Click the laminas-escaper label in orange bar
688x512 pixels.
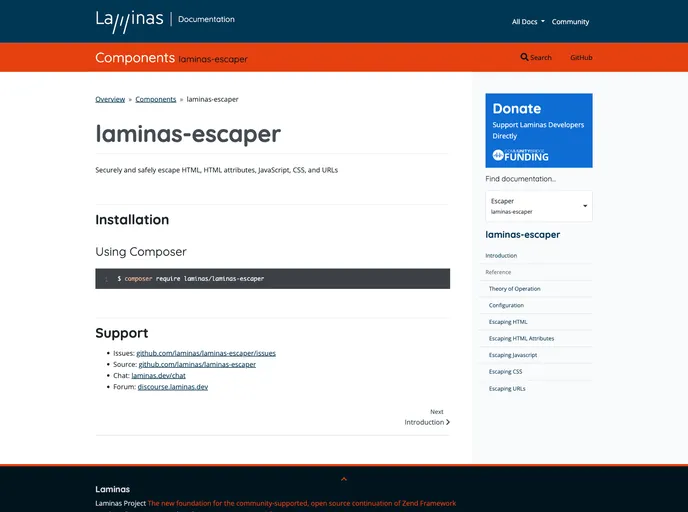[213, 59]
